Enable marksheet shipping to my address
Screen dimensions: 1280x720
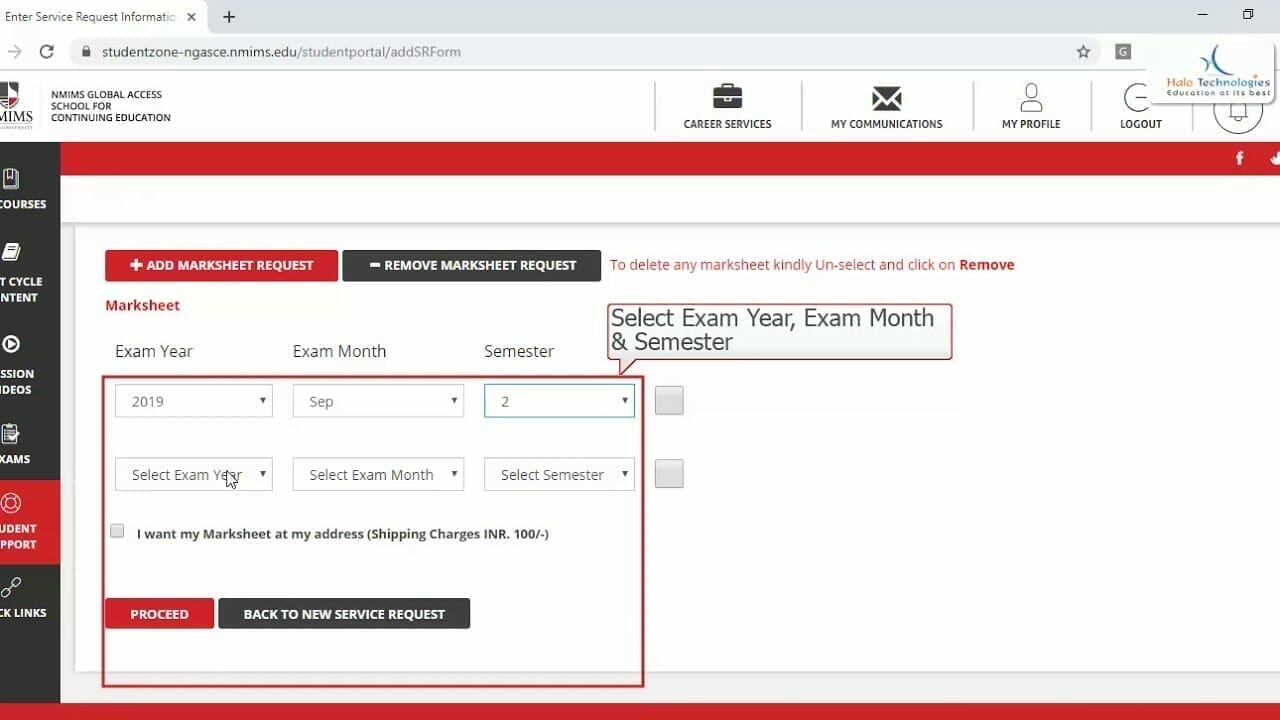click(117, 530)
